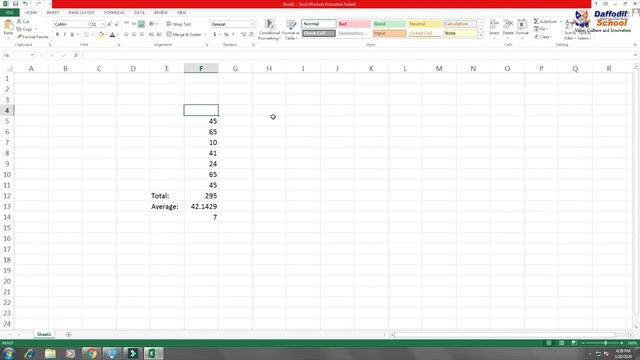
Task: Expand the Merge & Center dropdown arrow
Action: [205, 35]
